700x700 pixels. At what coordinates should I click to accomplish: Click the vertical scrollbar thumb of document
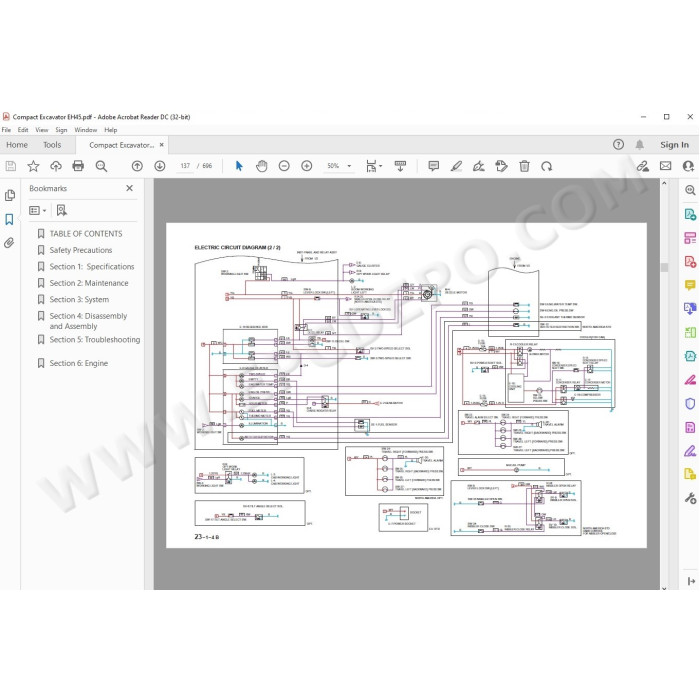coord(664,267)
